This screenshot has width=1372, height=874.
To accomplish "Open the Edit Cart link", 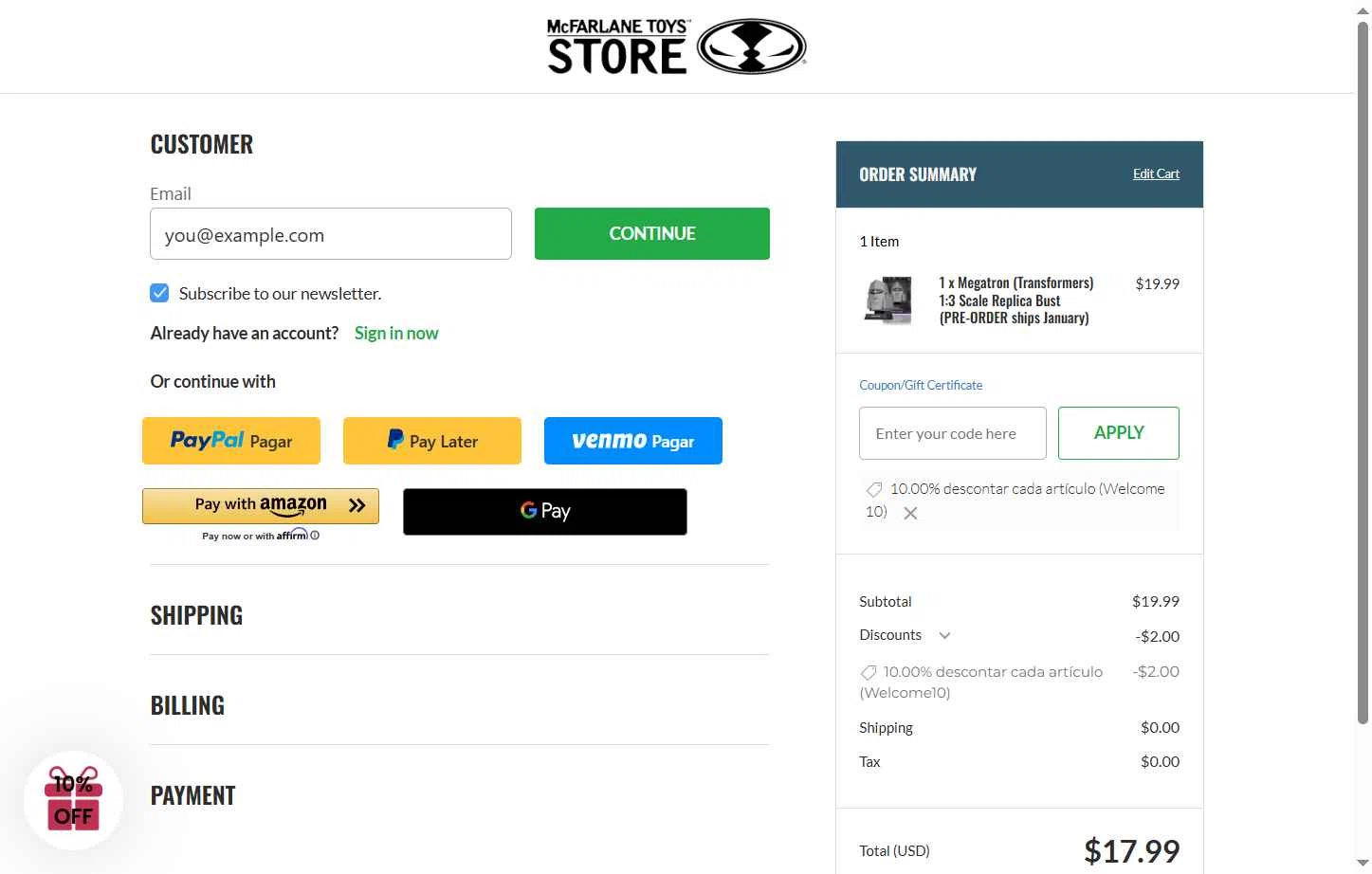I will click(1156, 173).
